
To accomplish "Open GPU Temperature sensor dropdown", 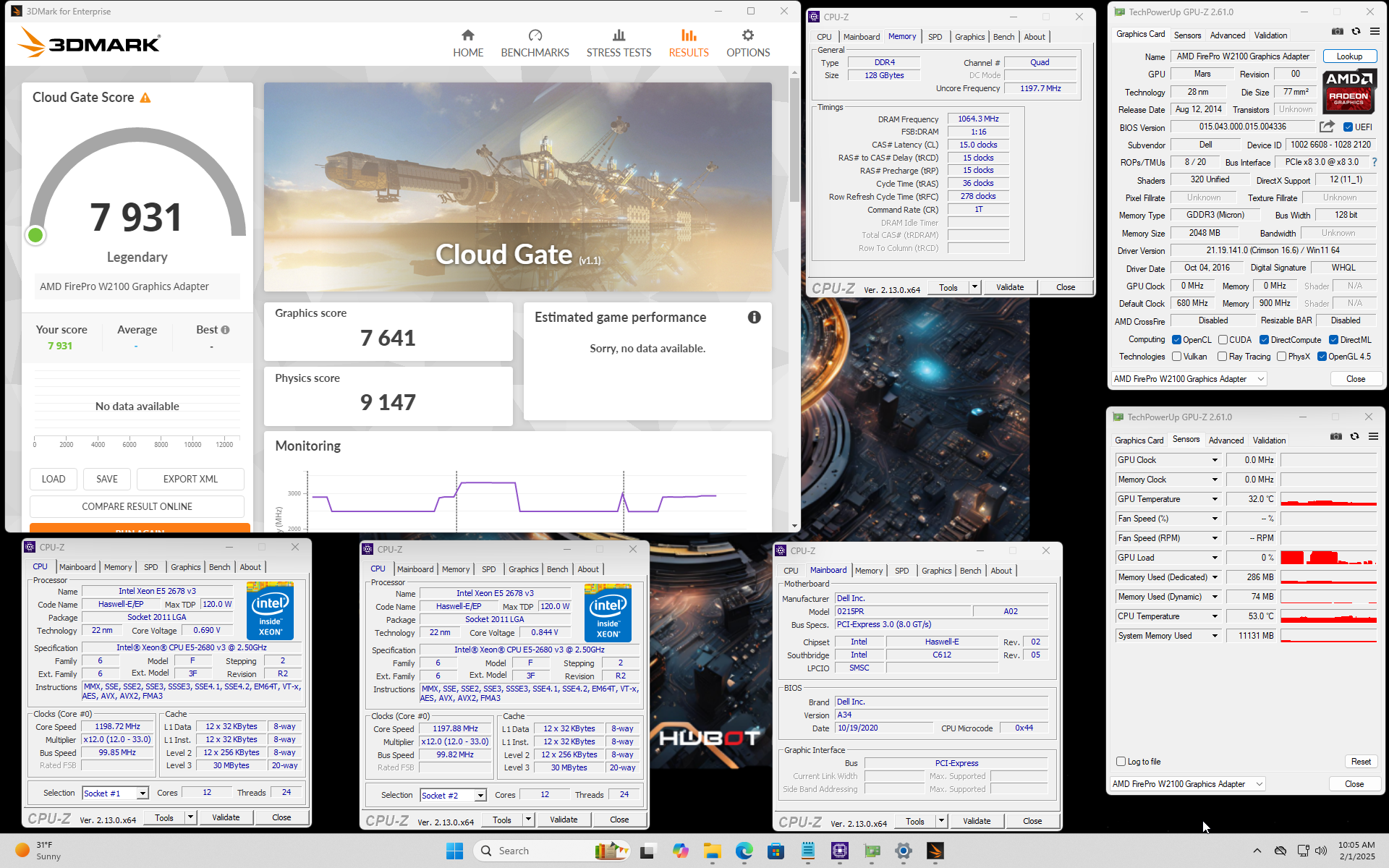I will 1215,499.
